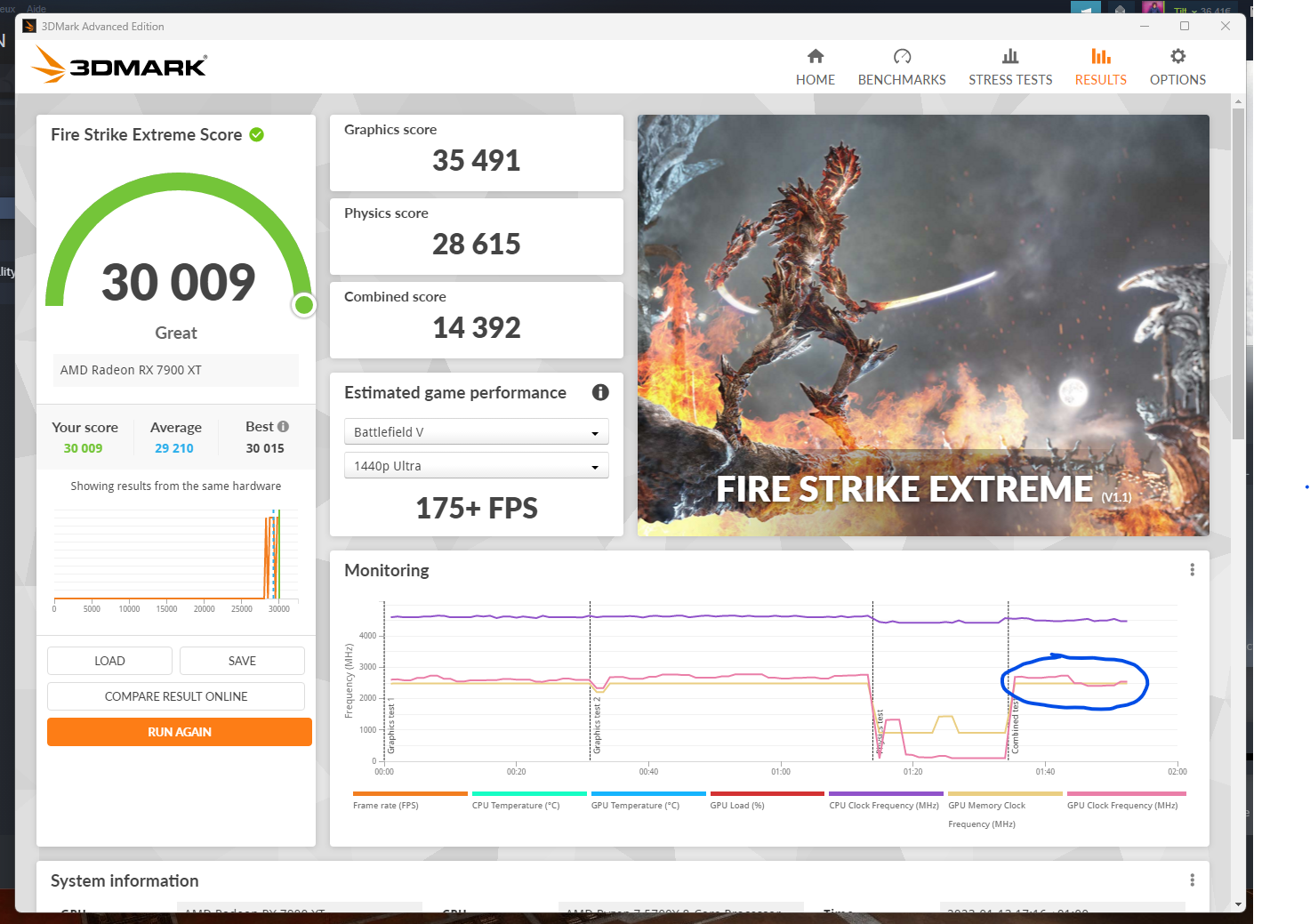Open the OPTIONS tab
The width and height of the screenshot is (1310, 924).
coord(1177,68)
